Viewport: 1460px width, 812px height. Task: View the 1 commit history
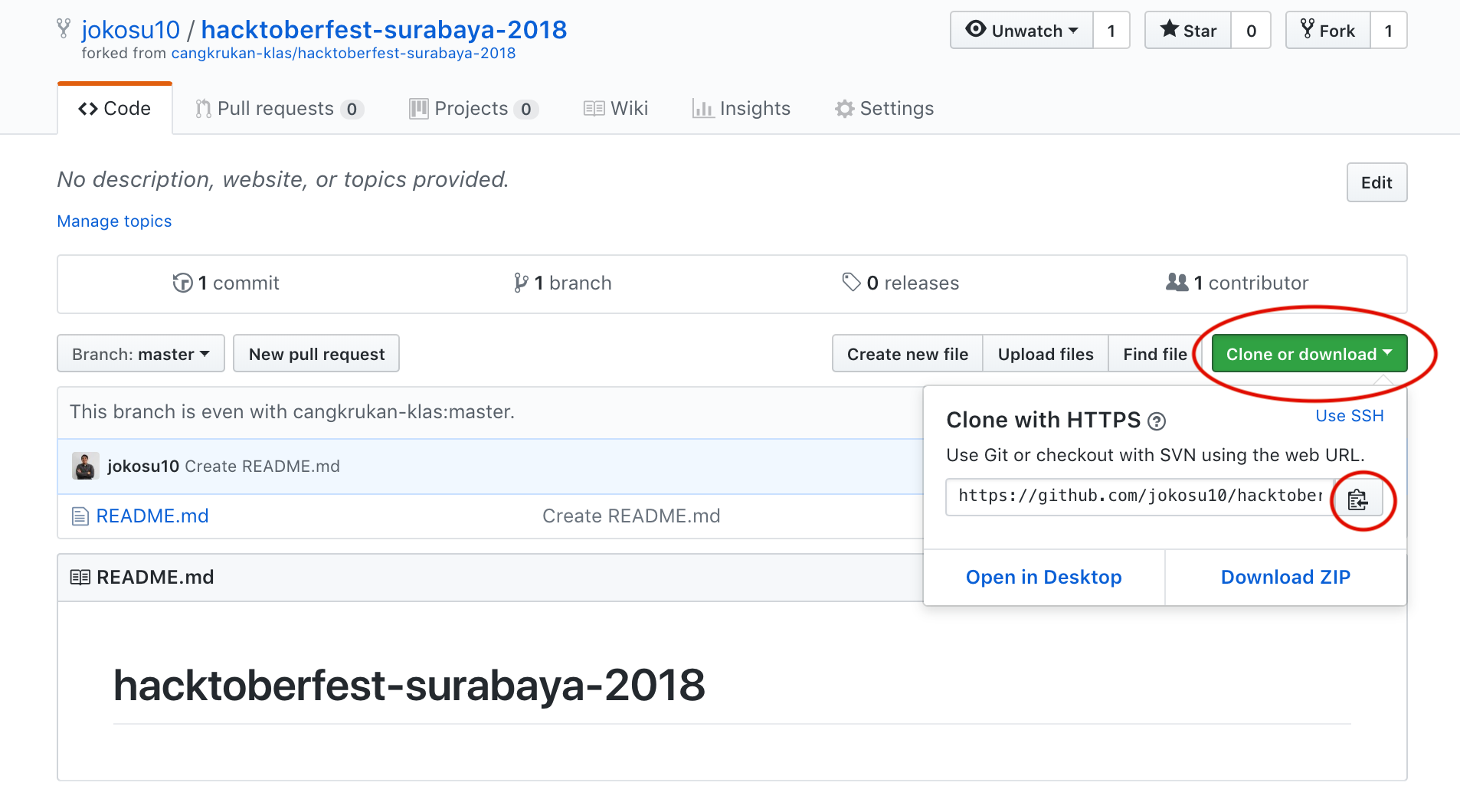pos(226,283)
